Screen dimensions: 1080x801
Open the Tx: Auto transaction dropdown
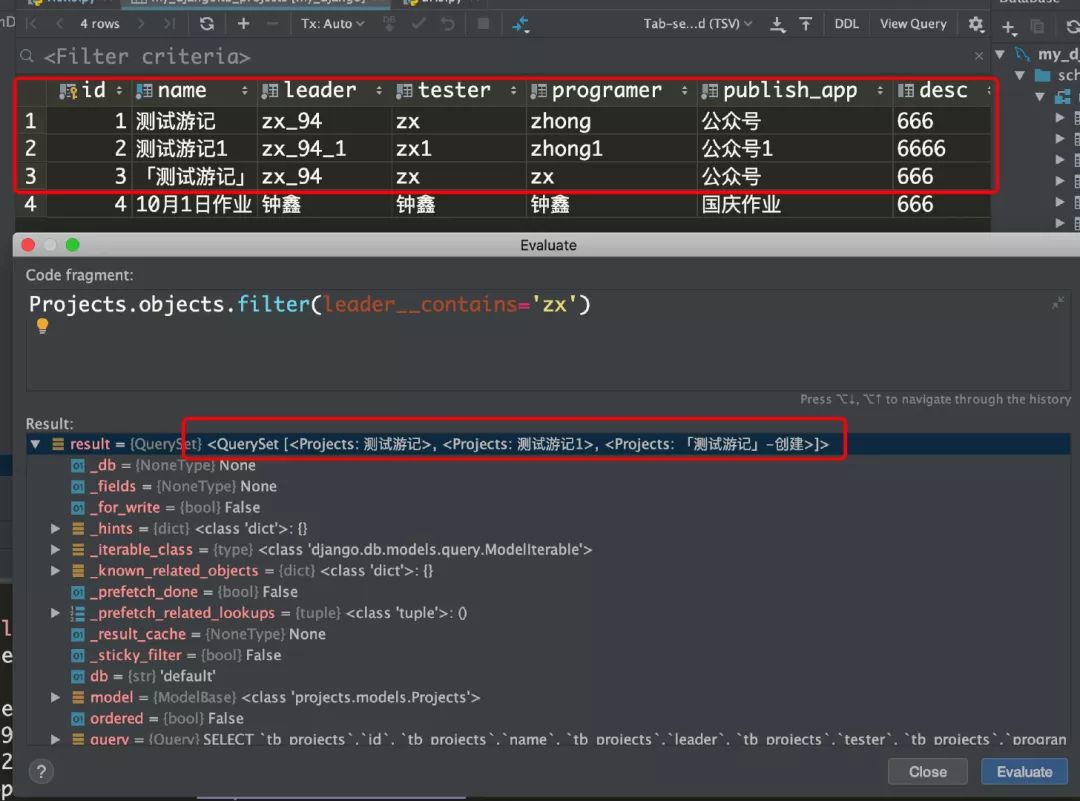(333, 24)
